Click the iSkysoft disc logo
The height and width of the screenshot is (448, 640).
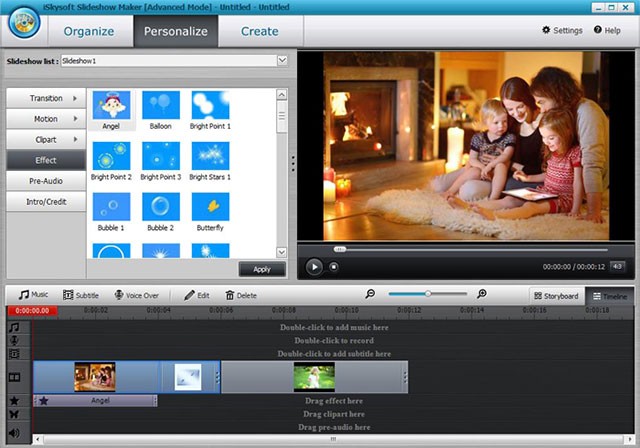pyautogui.click(x=24, y=23)
